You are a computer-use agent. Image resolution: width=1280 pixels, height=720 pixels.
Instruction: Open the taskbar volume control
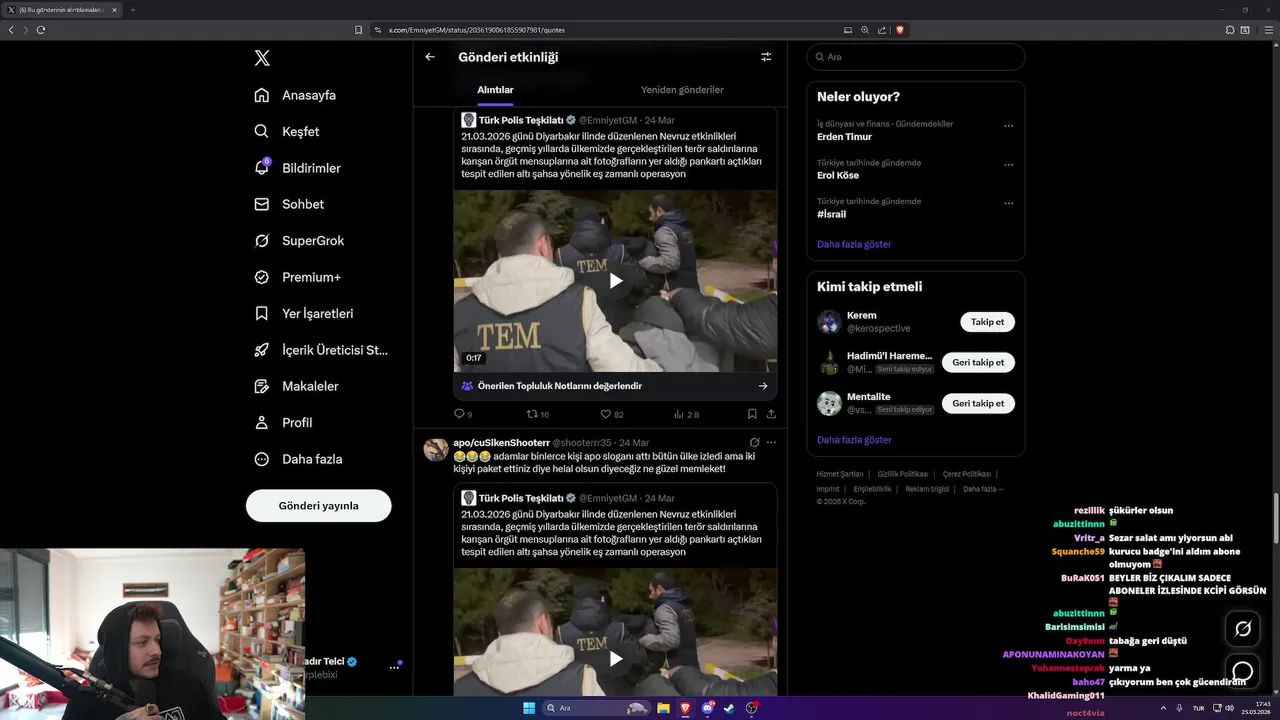click(1229, 708)
